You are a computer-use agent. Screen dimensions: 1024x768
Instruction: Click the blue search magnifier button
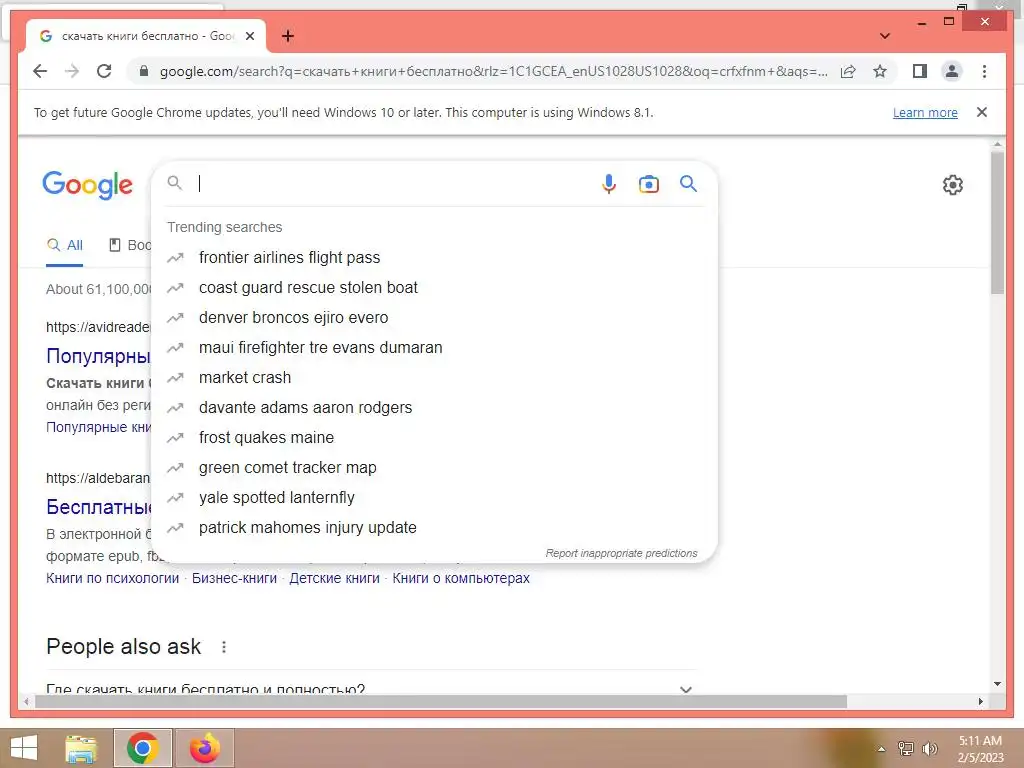tap(688, 184)
